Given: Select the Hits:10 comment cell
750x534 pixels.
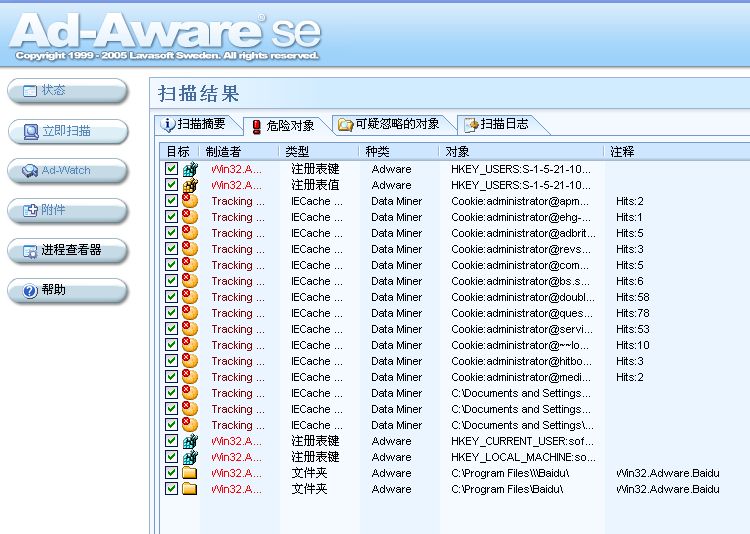Looking at the screenshot, I should pyautogui.click(x=632, y=345).
